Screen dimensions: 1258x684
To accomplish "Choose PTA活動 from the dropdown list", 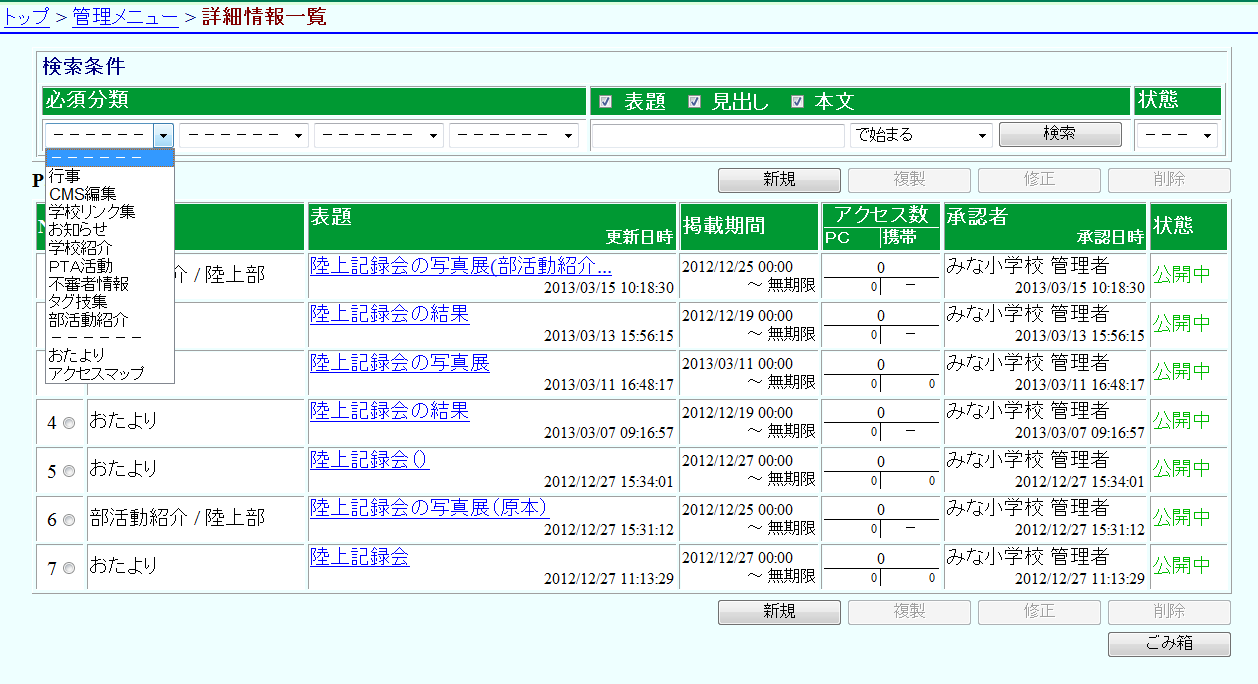I will (x=110, y=266).
